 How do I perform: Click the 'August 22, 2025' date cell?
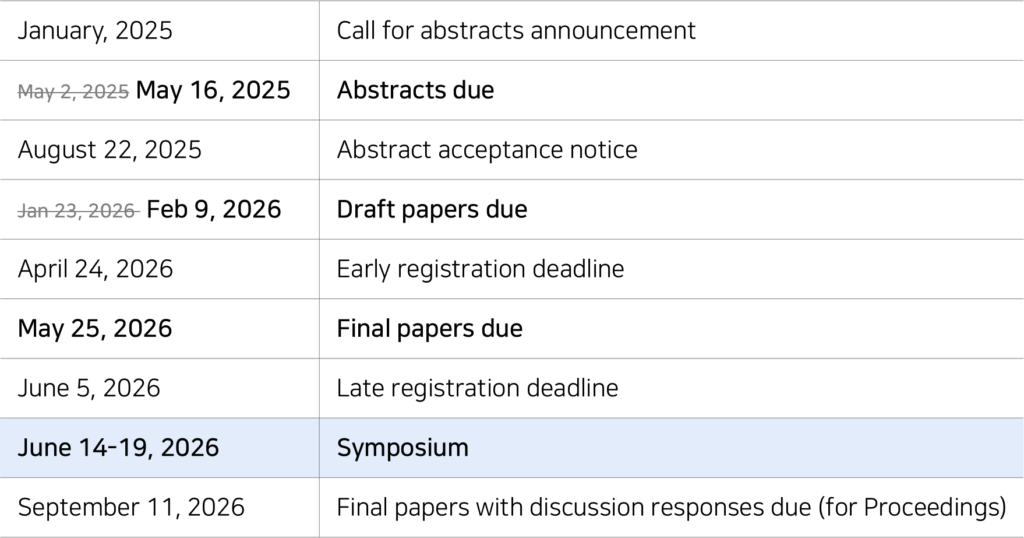click(110, 150)
